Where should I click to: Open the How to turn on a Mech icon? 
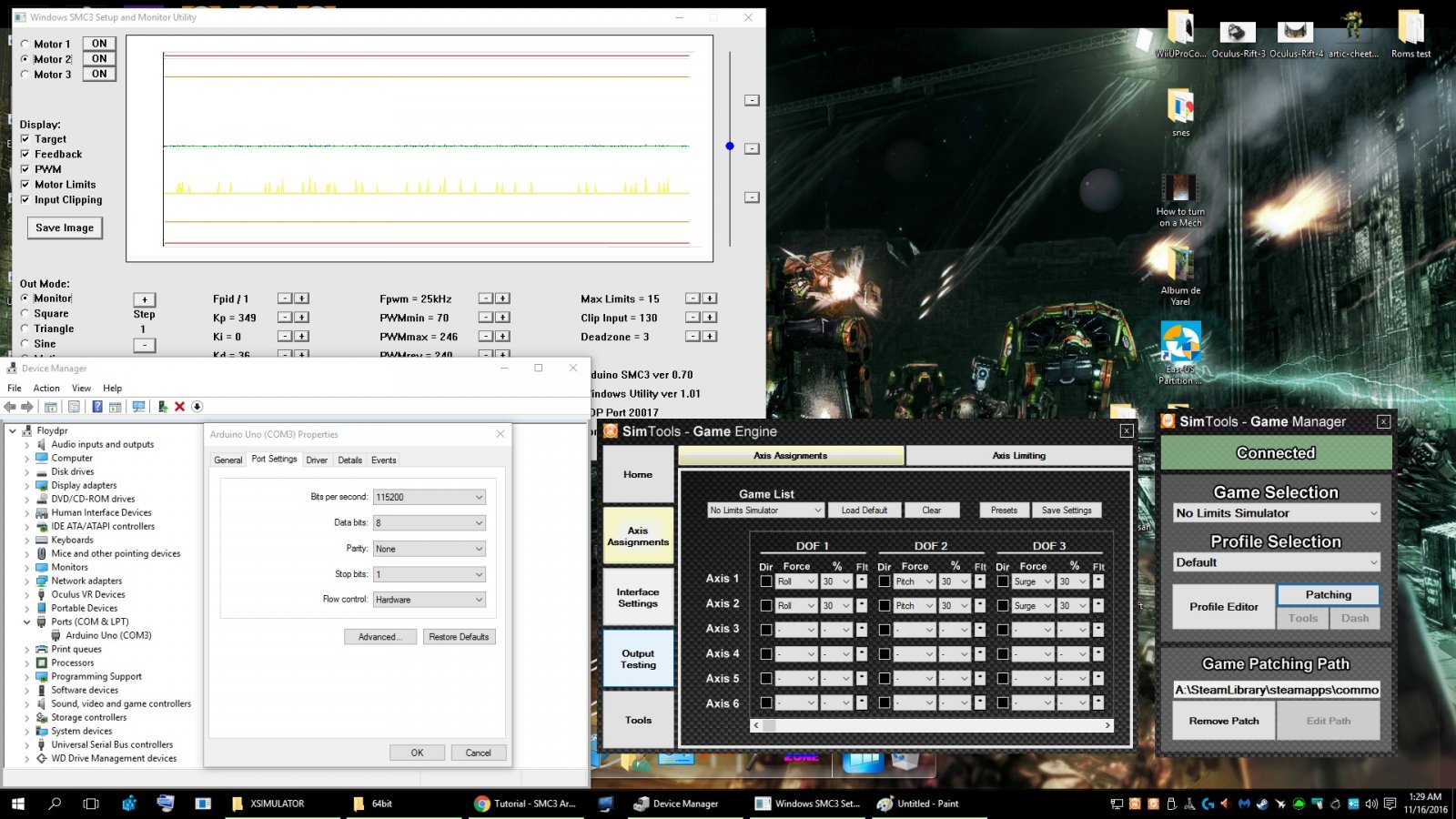1180,200
